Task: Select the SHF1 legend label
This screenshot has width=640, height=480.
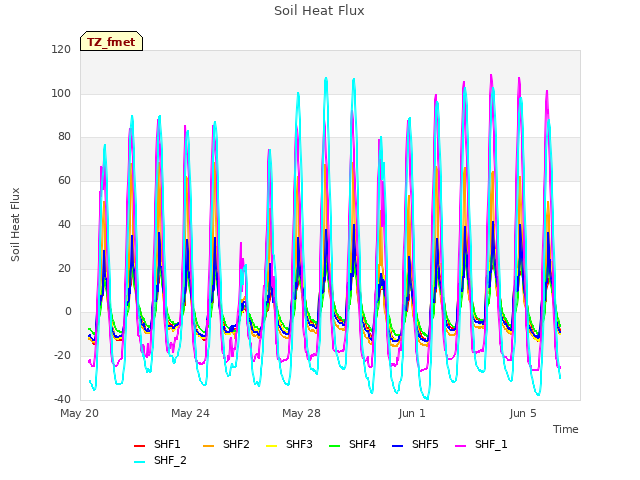Action: [x=167, y=444]
